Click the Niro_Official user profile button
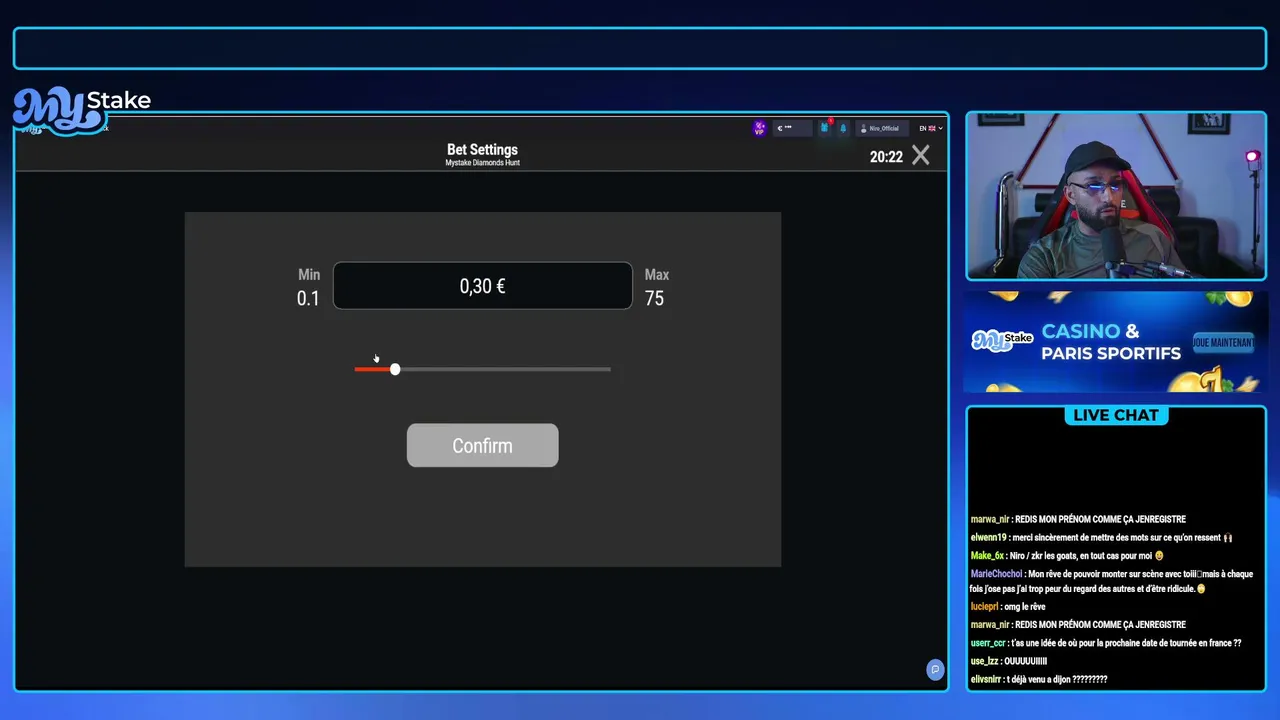This screenshot has width=1280, height=720. tap(882, 128)
